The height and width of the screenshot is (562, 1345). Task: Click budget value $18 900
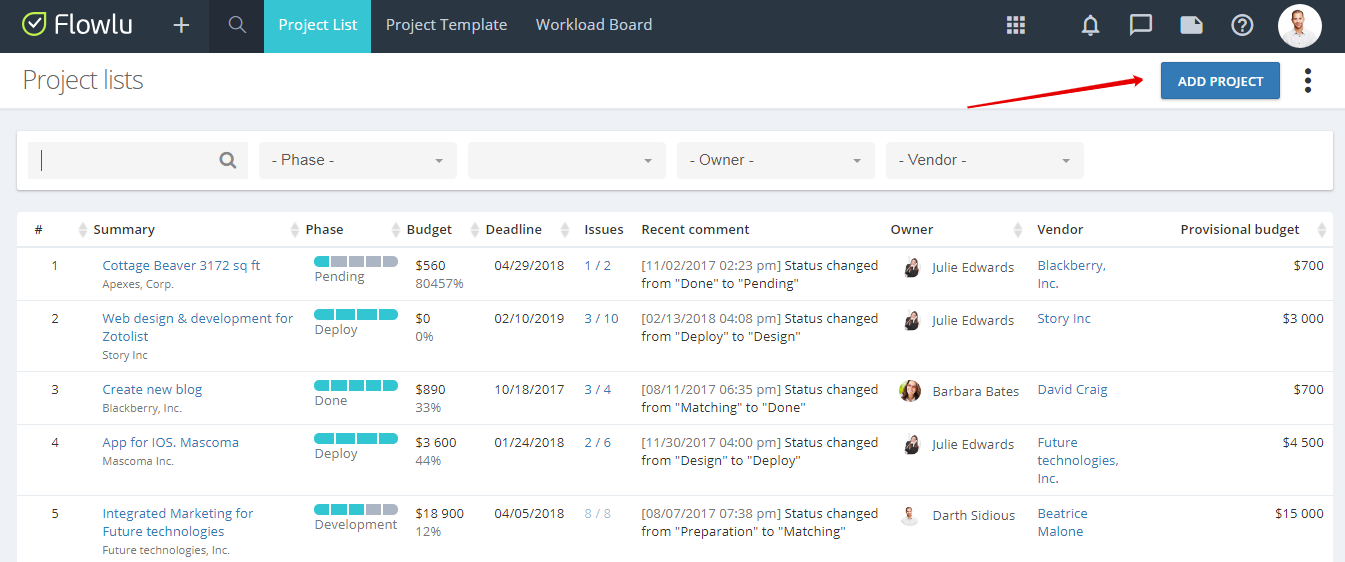tap(439, 514)
